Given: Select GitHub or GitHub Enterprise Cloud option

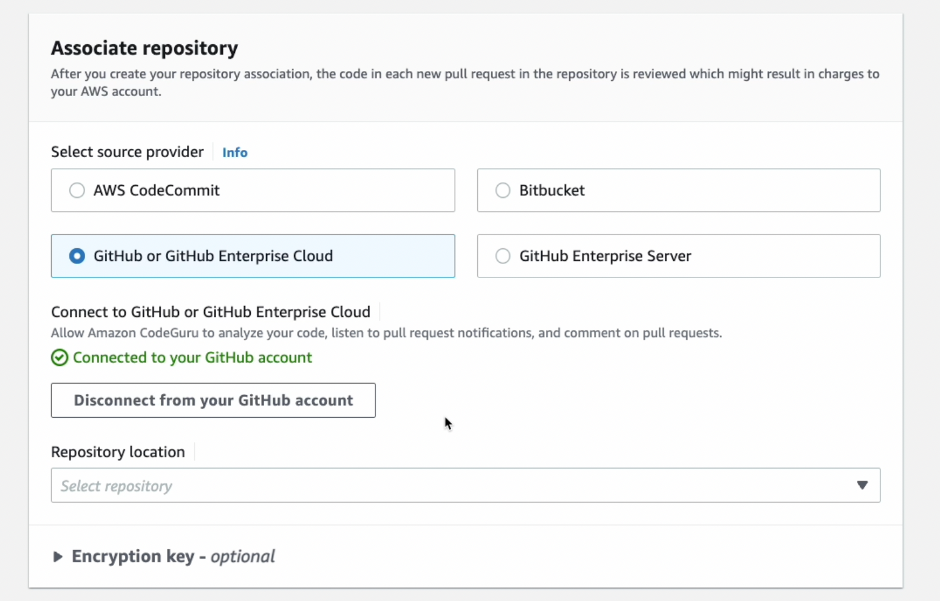Looking at the screenshot, I should pyautogui.click(x=253, y=256).
